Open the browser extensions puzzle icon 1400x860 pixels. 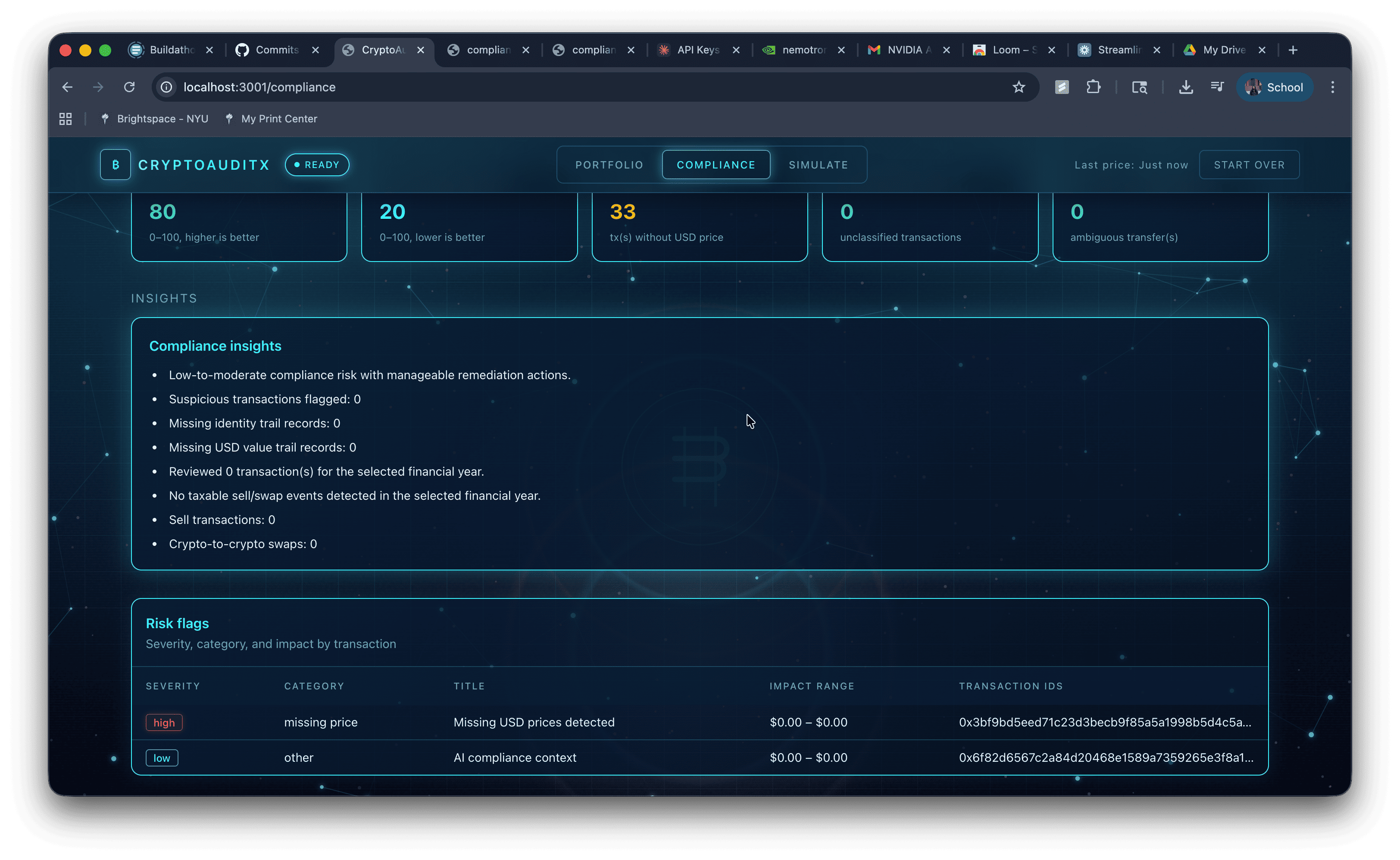(1093, 87)
